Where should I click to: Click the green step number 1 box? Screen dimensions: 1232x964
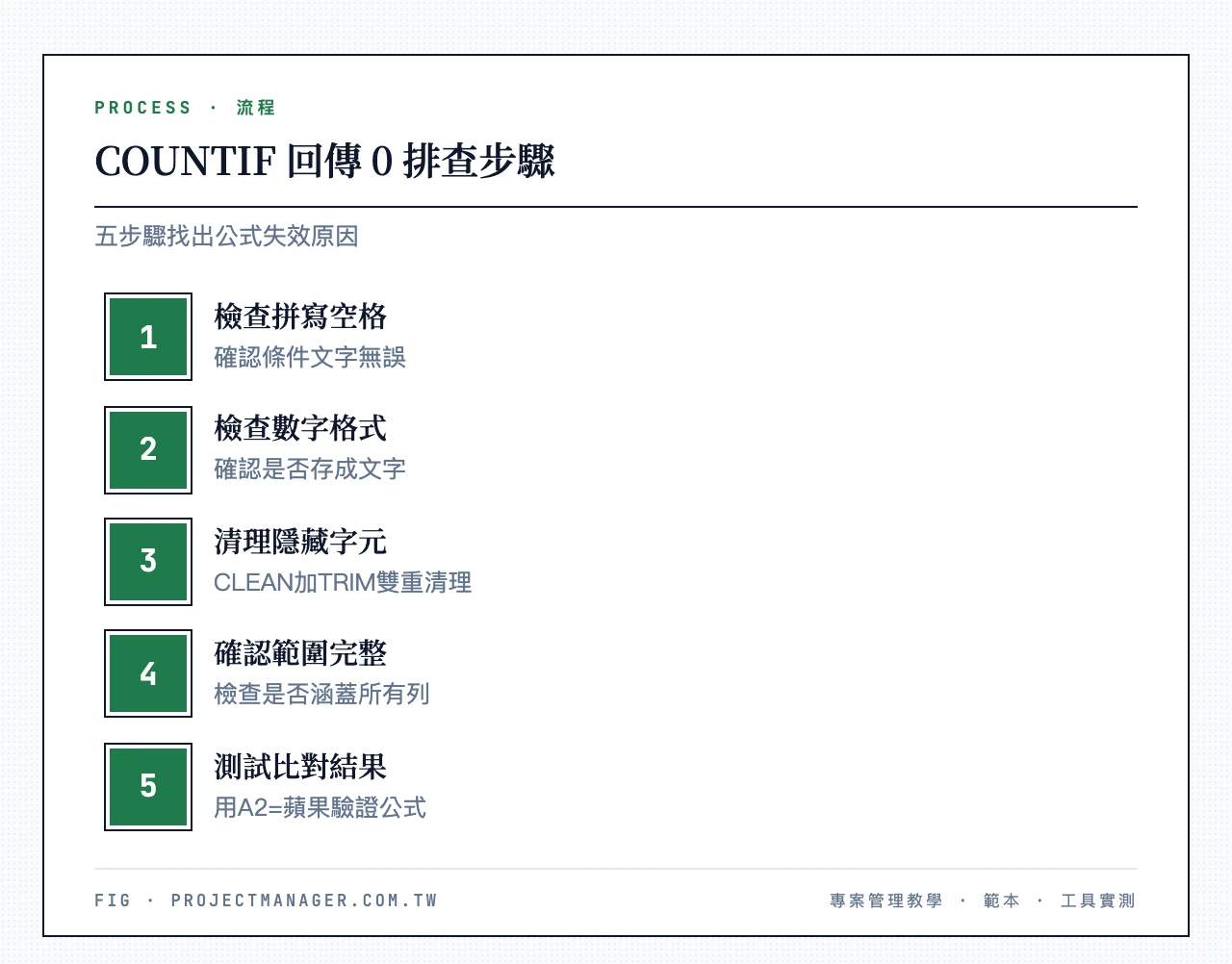(x=148, y=337)
